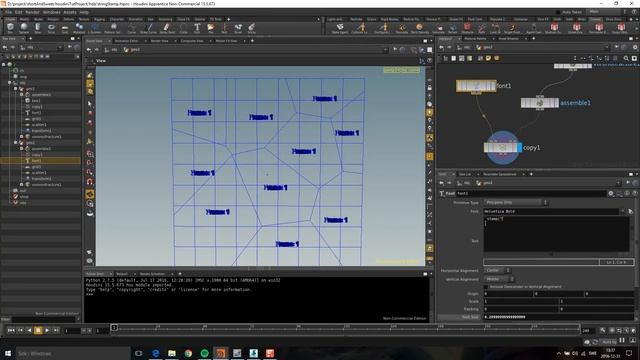The height and width of the screenshot is (360, 640).
Task: Click the Windows Start button
Action: (7, 353)
